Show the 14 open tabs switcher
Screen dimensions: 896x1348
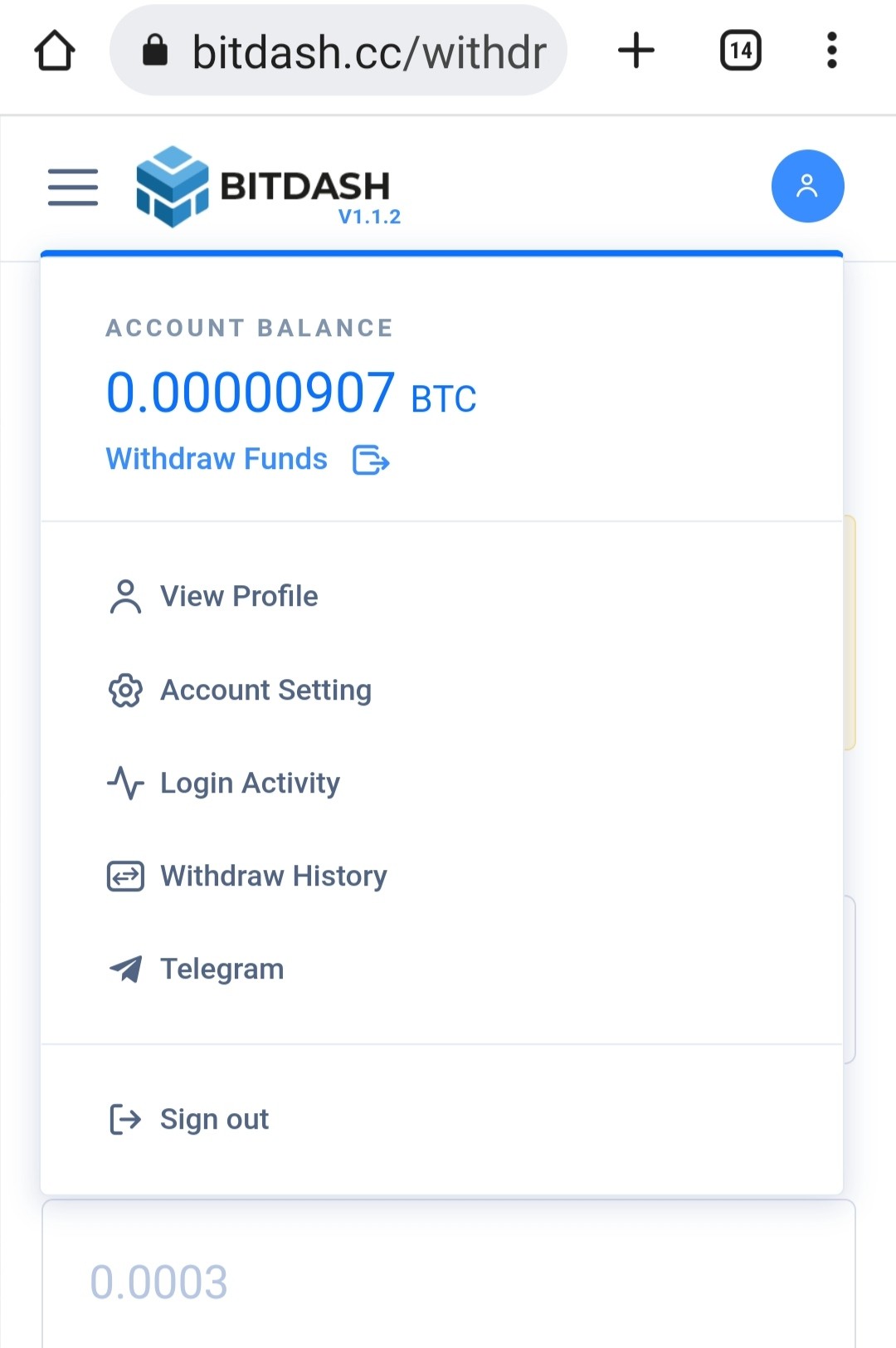[x=741, y=51]
